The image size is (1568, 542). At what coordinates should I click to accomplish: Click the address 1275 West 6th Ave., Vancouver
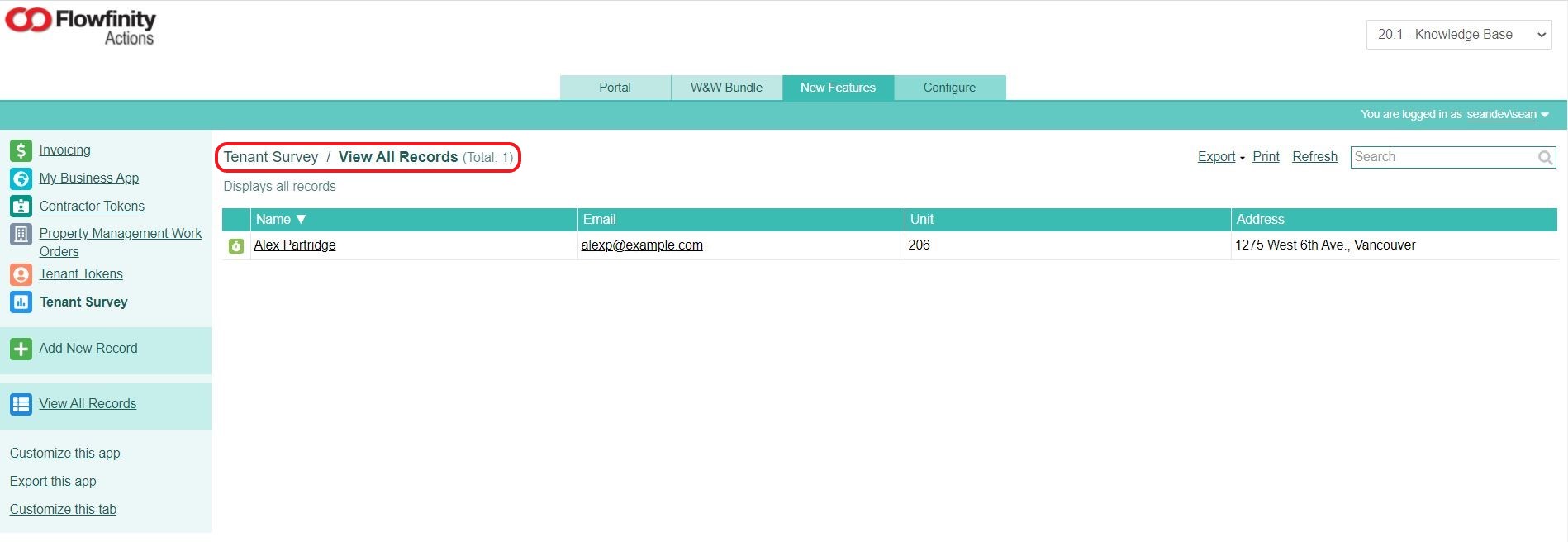(1325, 245)
